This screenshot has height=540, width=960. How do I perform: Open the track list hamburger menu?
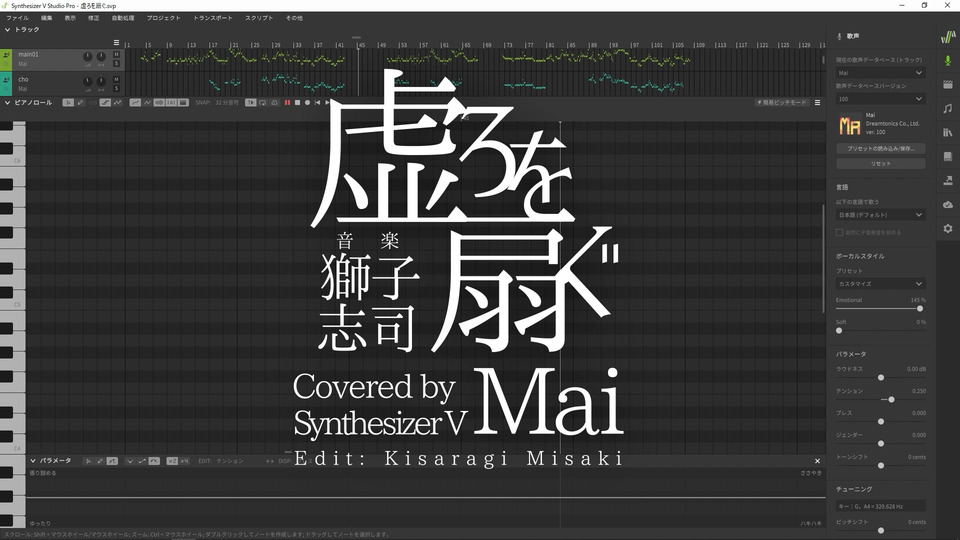coord(116,43)
